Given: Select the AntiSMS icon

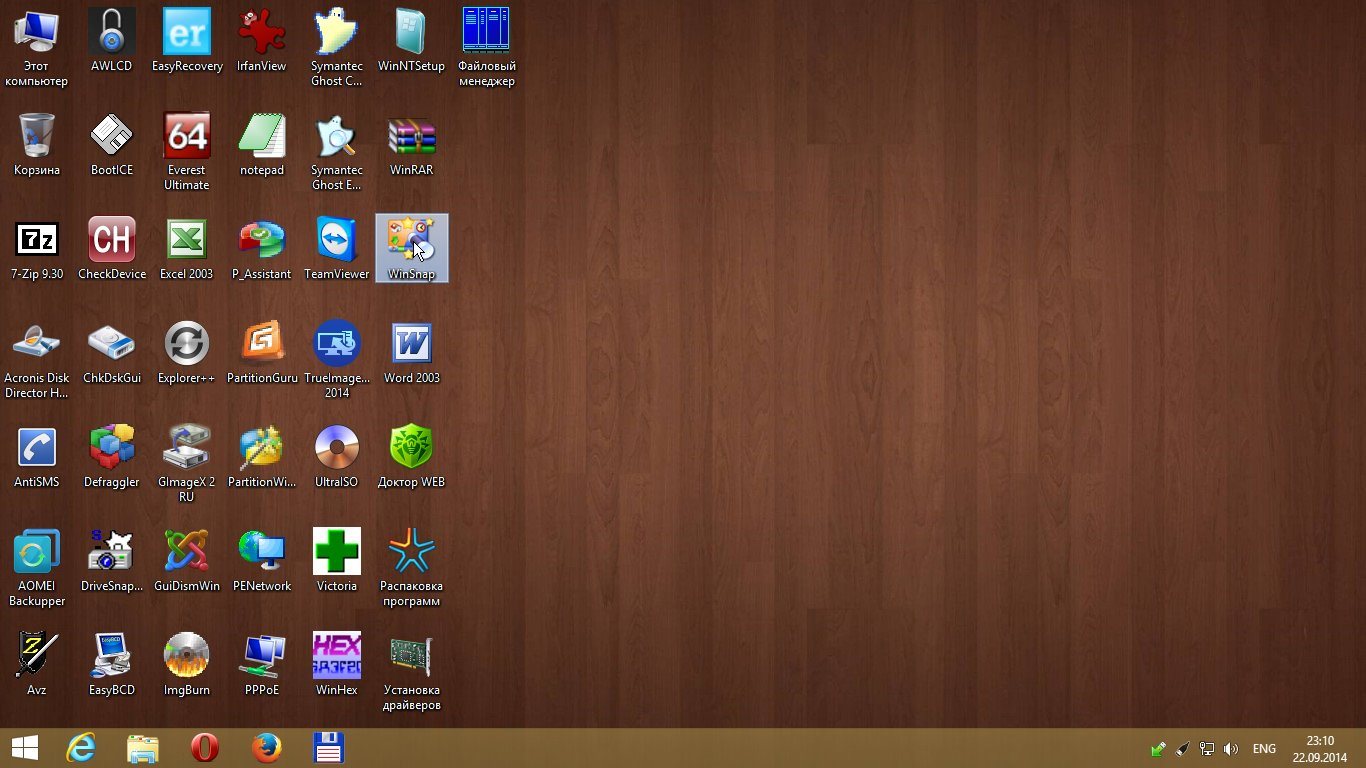Looking at the screenshot, I should (x=37, y=456).
